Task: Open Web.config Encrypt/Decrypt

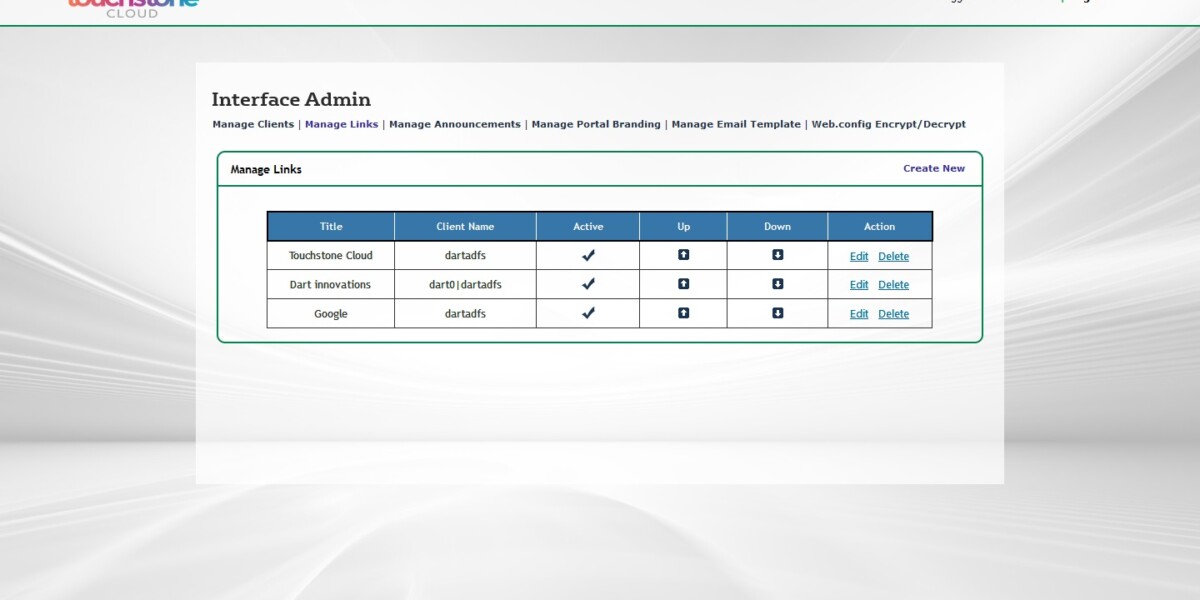Action: (888, 124)
